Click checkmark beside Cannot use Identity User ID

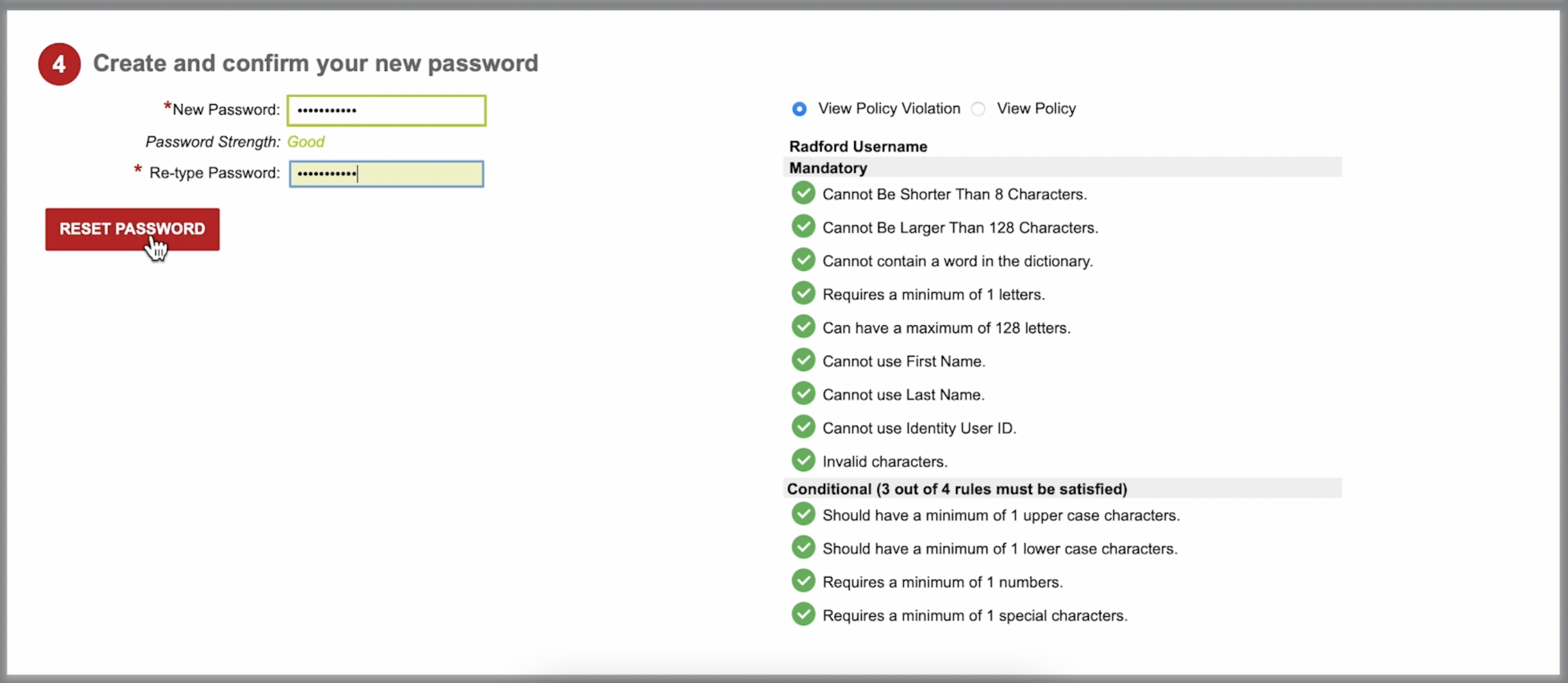pos(804,427)
